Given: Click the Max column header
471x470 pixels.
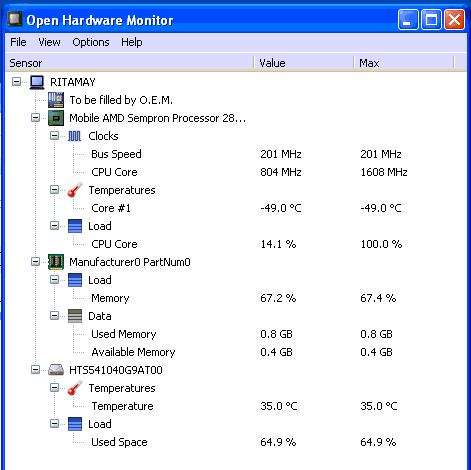Looking at the screenshot, I should click(x=404, y=63).
